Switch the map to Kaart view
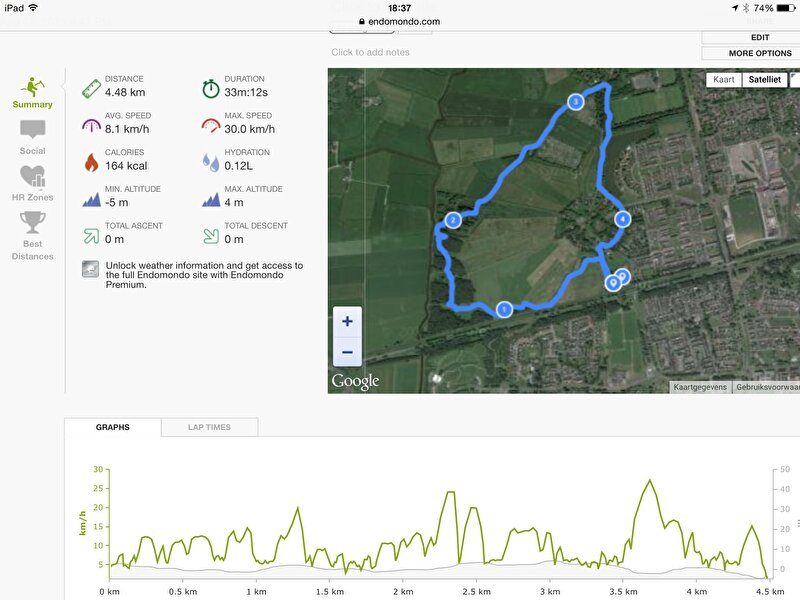Viewport: 800px width, 600px height. coord(723,79)
